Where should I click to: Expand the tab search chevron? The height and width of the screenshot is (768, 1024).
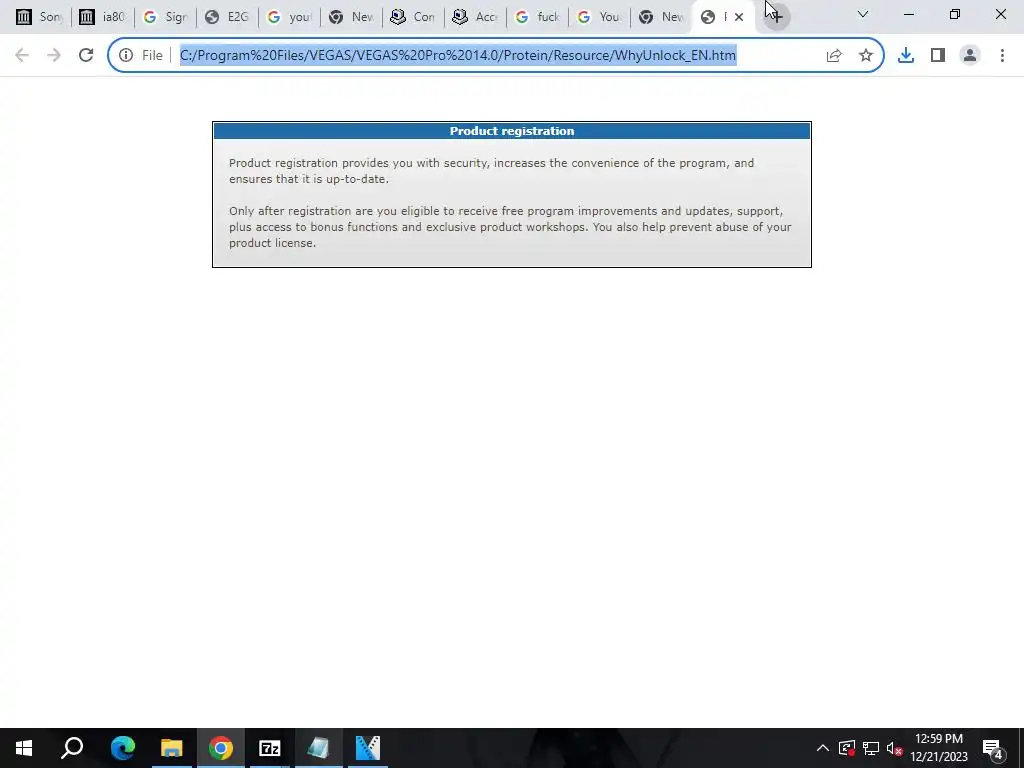point(863,14)
